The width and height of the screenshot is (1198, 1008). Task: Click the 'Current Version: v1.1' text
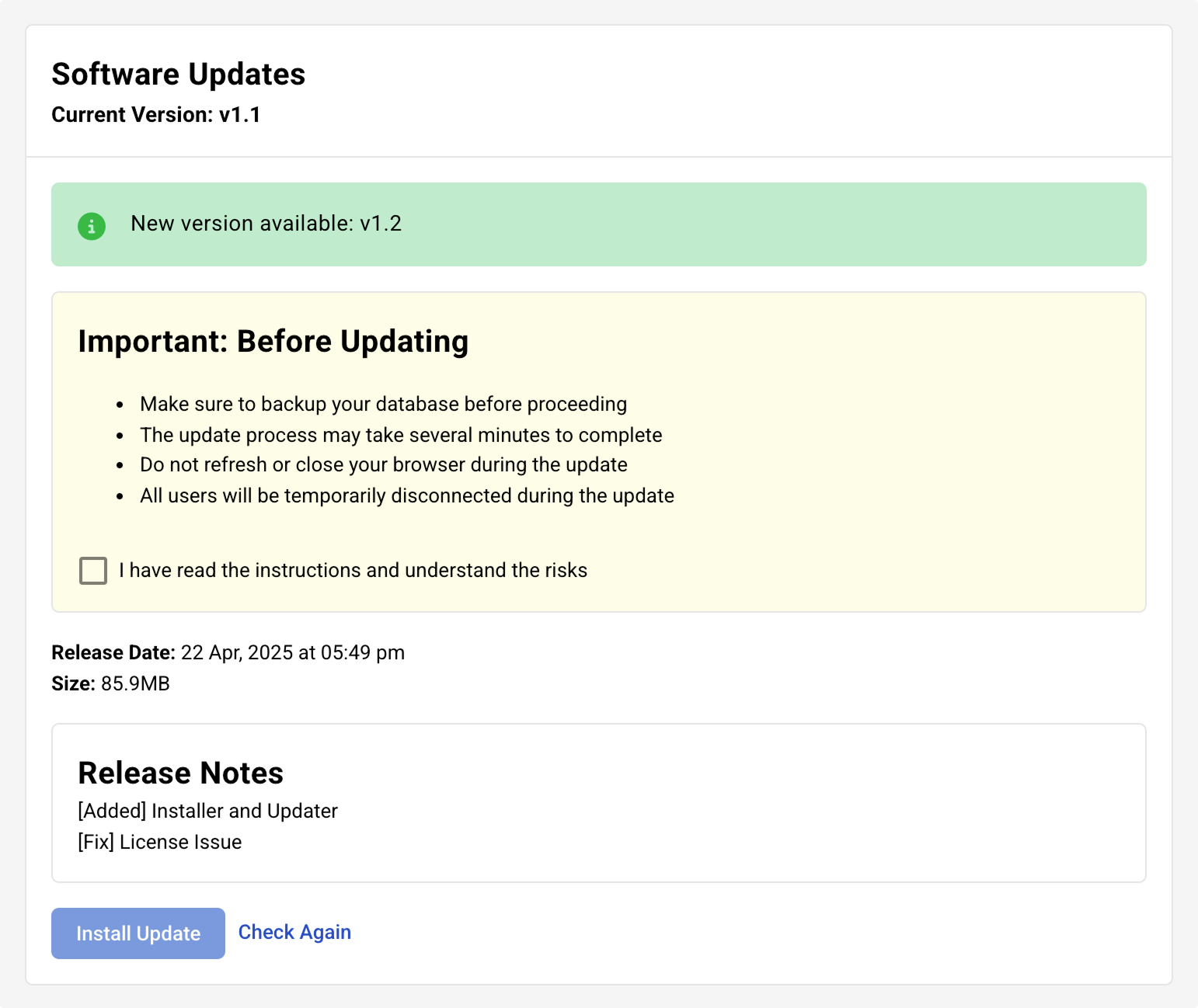(x=155, y=115)
